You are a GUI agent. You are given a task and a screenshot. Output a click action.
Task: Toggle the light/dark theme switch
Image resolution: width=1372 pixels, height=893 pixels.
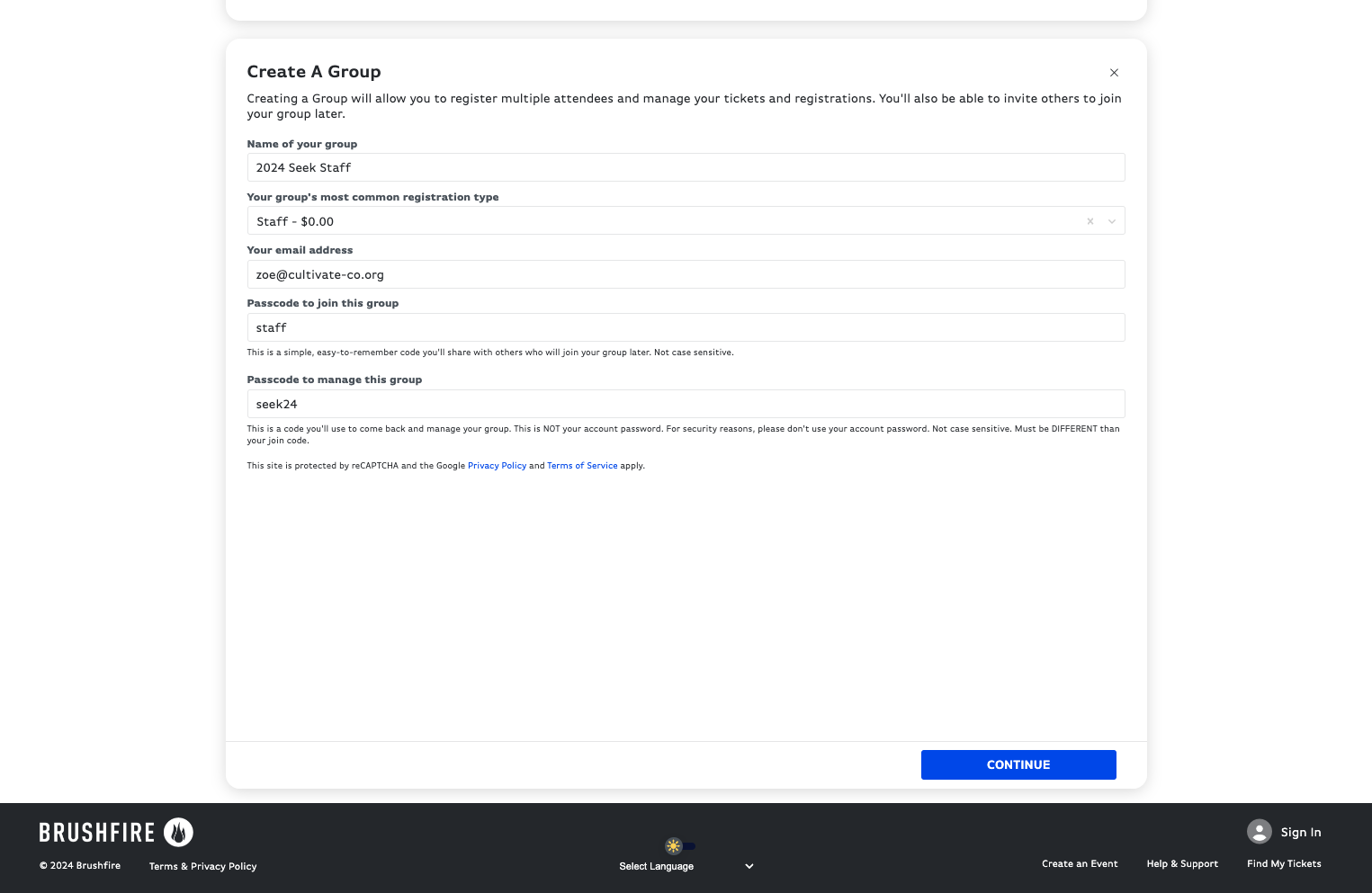point(680,845)
